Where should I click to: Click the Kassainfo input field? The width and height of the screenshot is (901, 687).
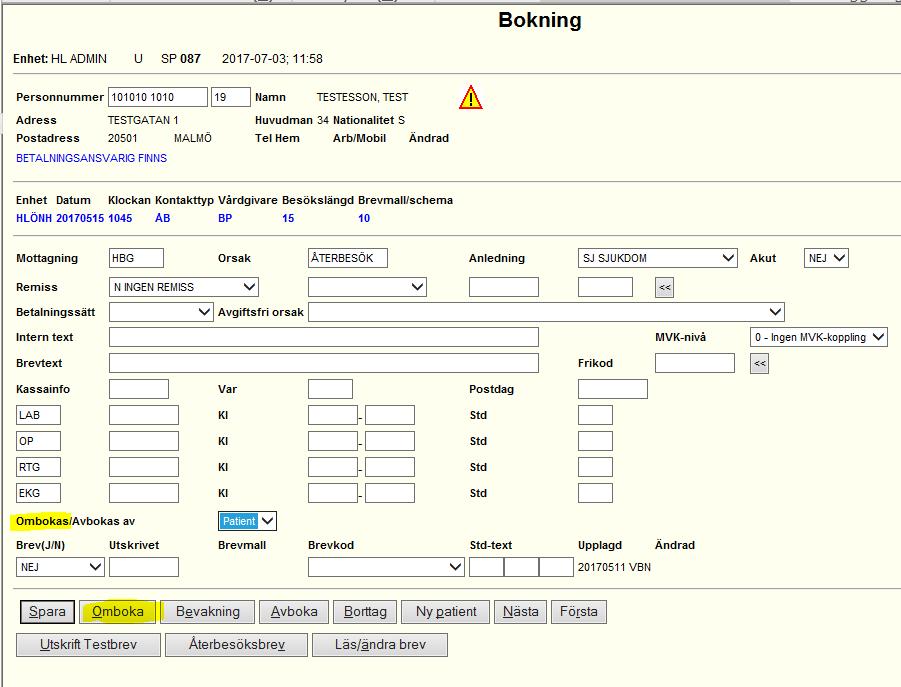coord(139,389)
